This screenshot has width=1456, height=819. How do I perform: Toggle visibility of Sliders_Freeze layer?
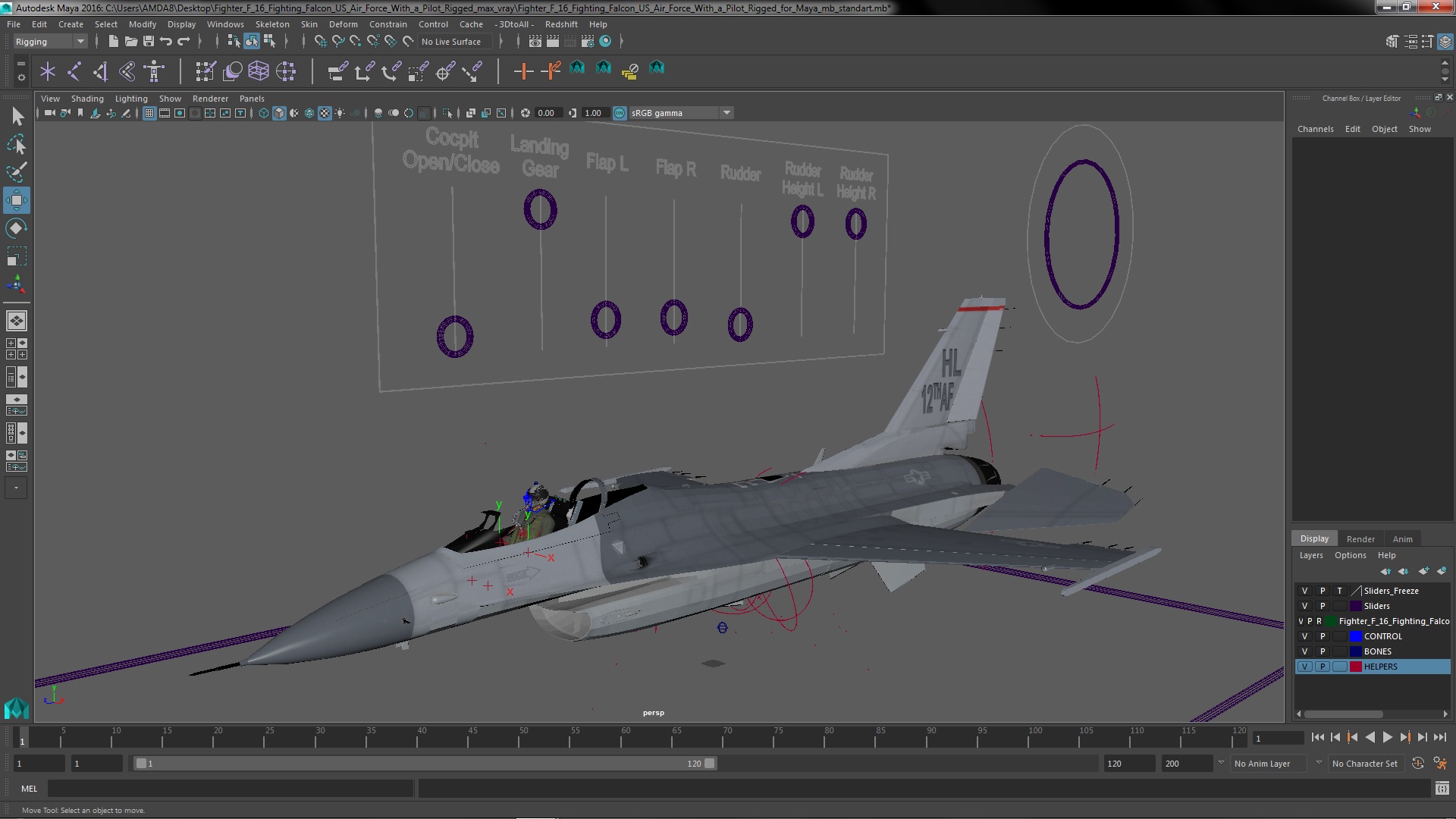pos(1304,591)
